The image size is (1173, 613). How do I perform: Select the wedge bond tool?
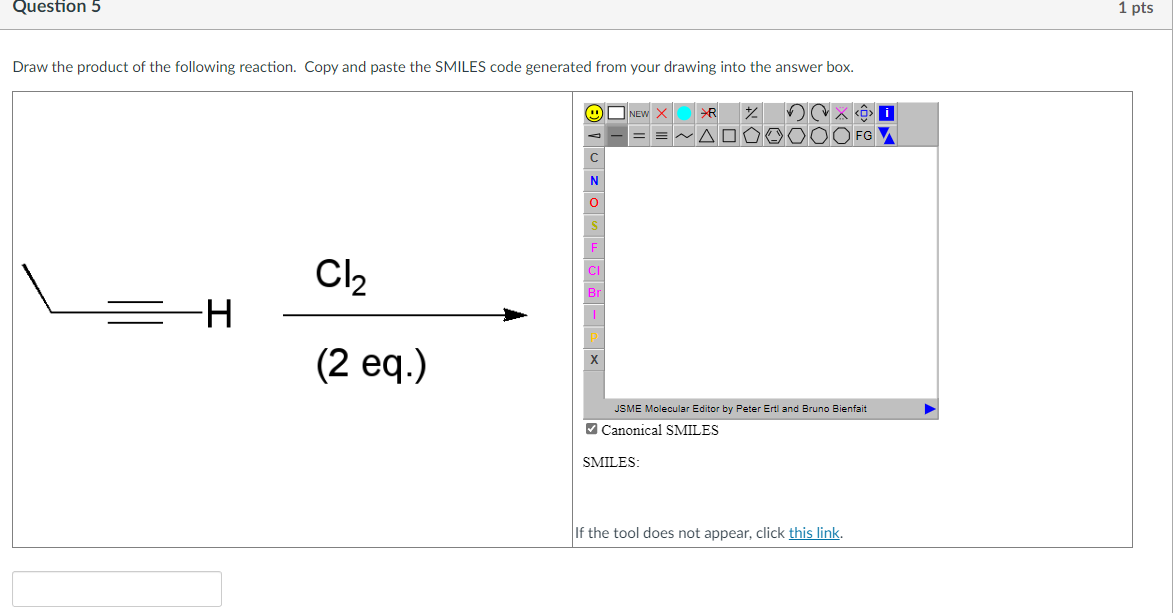click(x=594, y=135)
